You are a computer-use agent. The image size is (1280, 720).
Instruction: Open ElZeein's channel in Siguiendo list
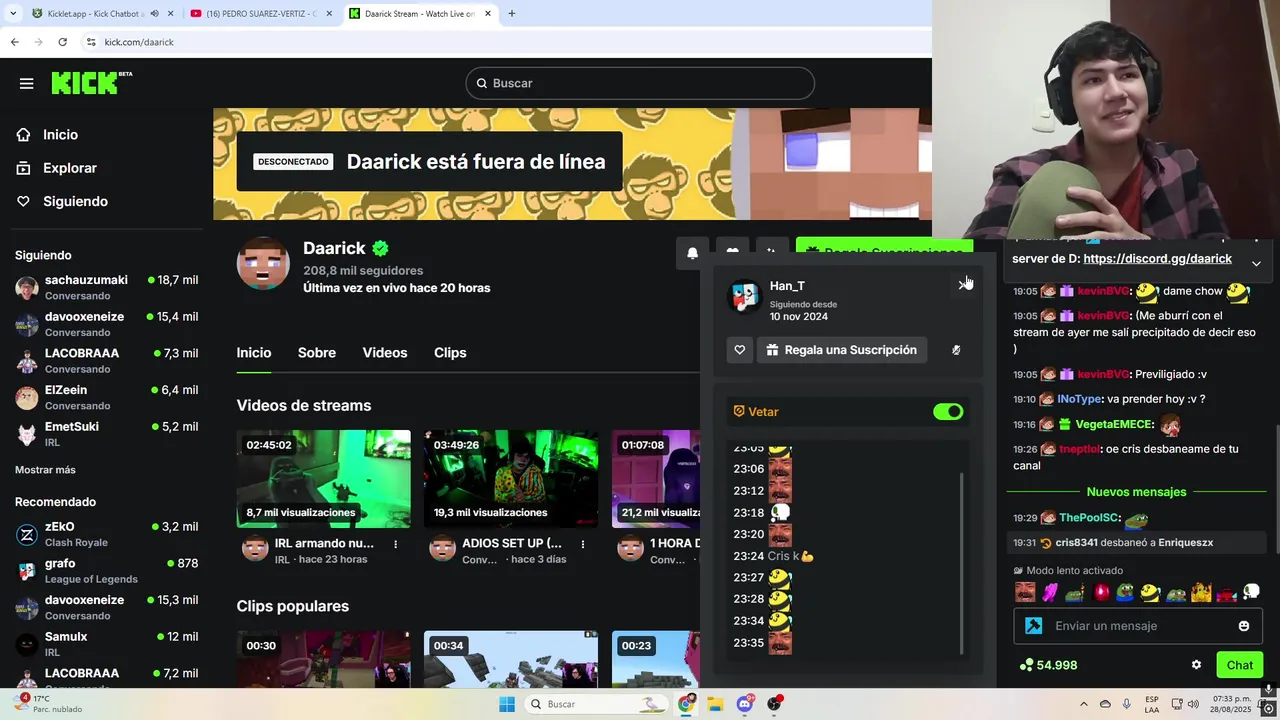[x=106, y=397]
